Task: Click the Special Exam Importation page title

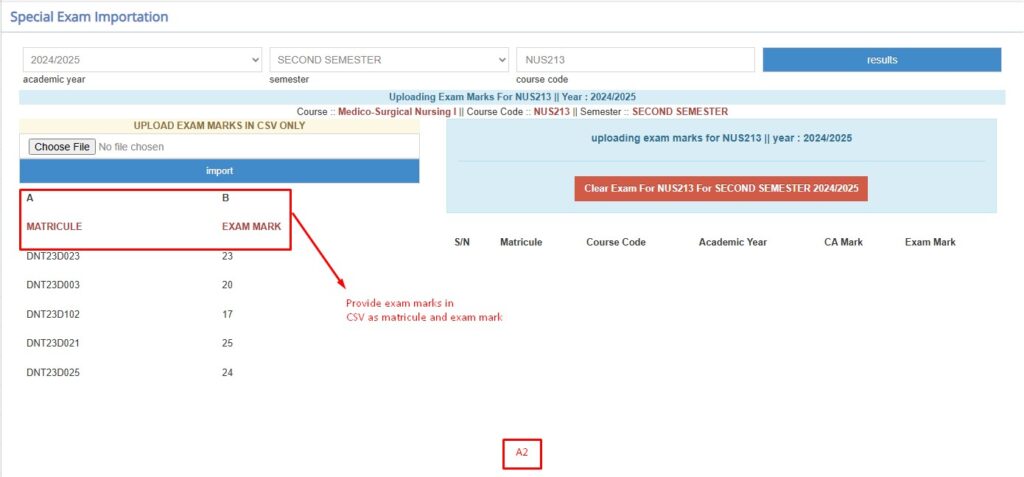Action: point(89,17)
